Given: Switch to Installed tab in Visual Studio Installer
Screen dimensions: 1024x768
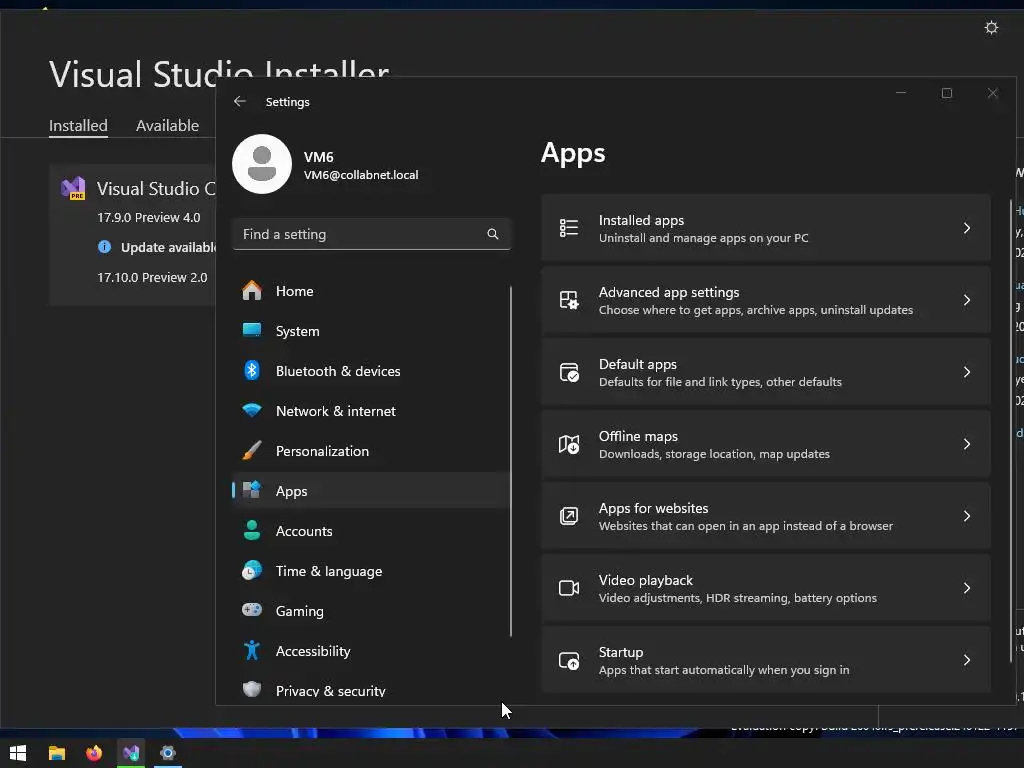Looking at the screenshot, I should (x=78, y=125).
